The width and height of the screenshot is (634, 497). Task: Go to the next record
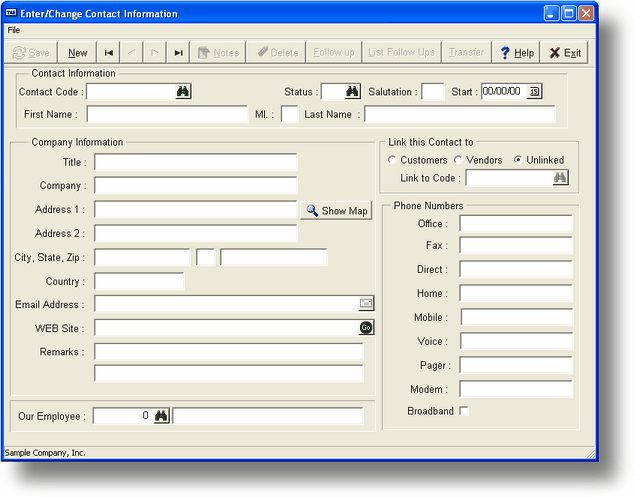[x=155, y=53]
